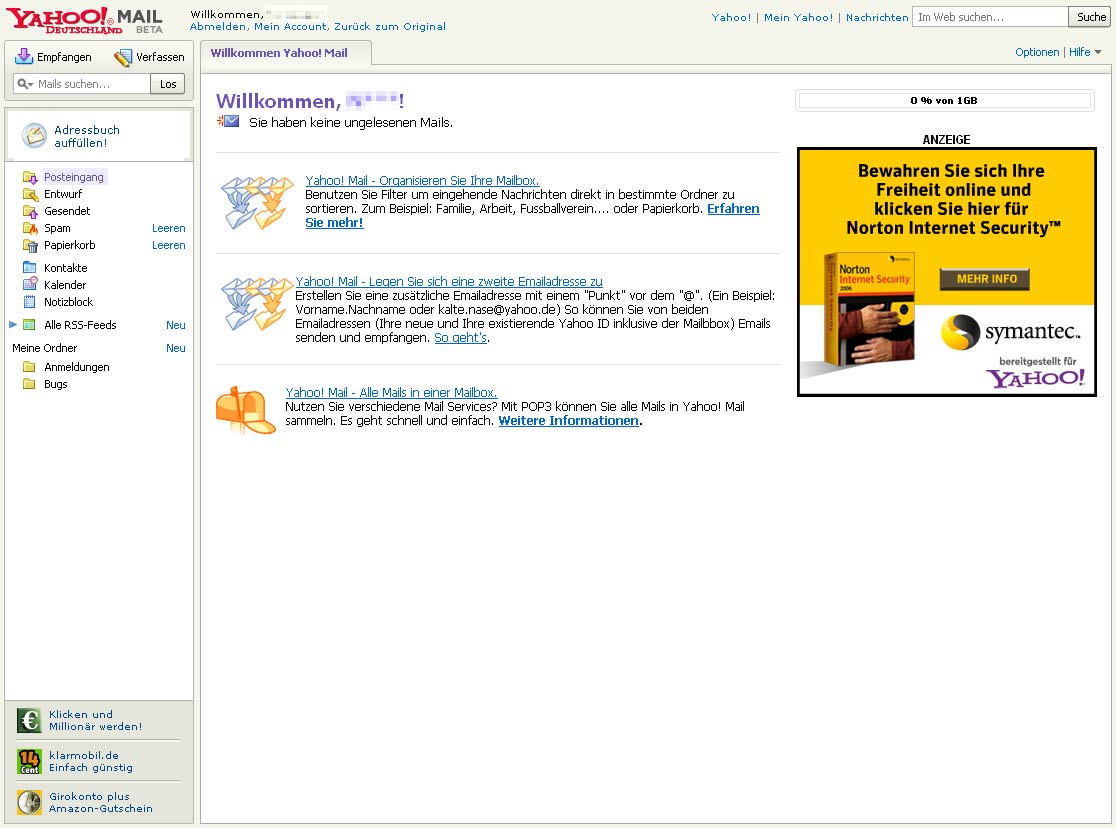
Task: Open the Entwurf folder
Action: point(63,194)
